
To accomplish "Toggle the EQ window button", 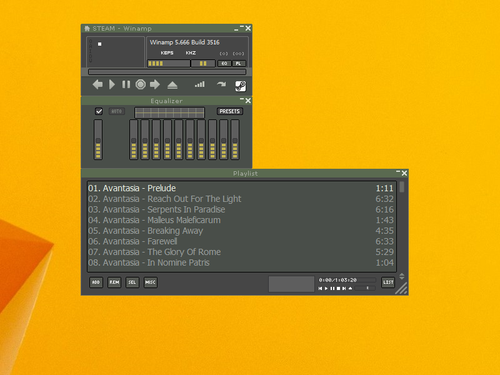I will (224, 63).
